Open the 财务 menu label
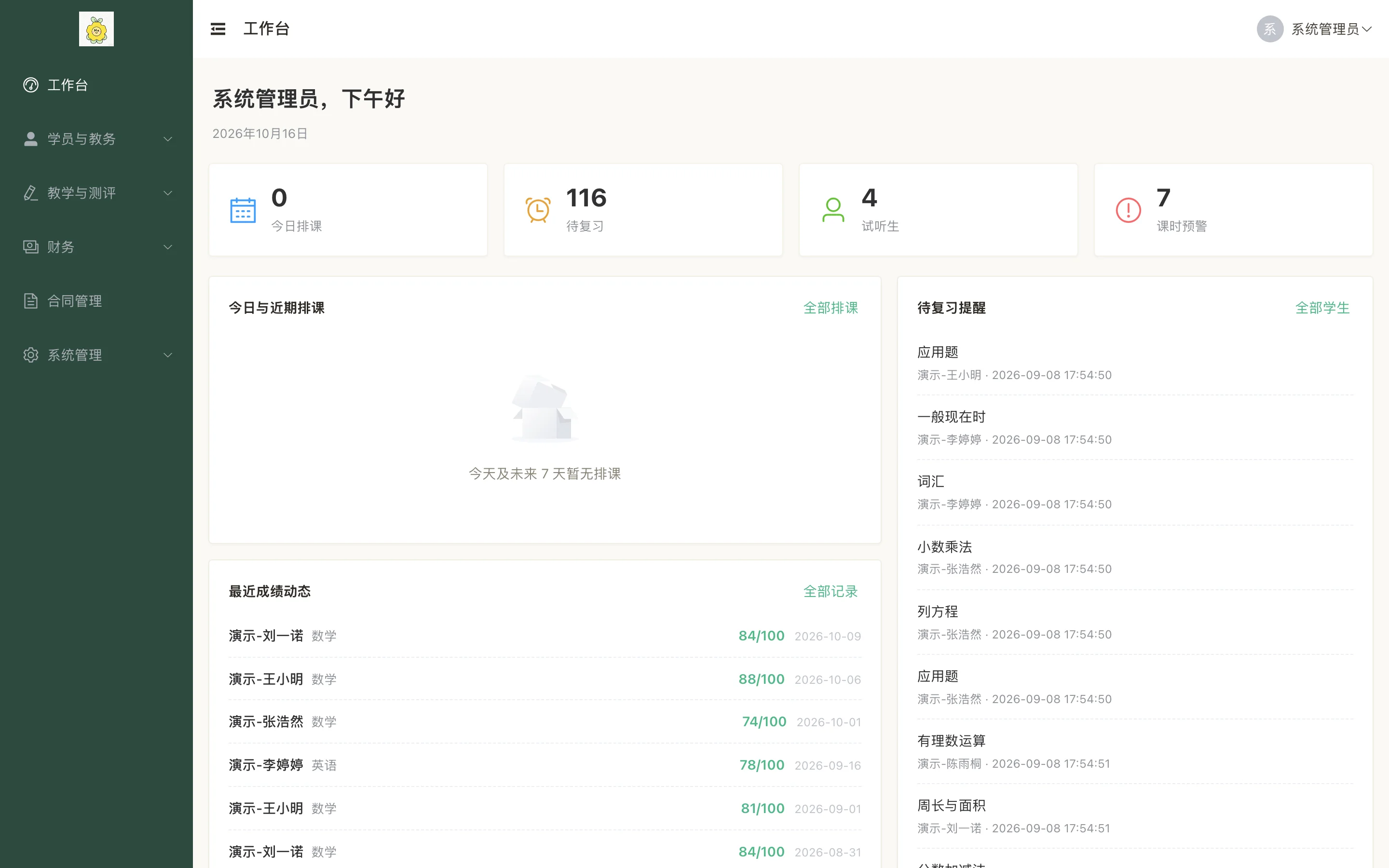This screenshot has height=868, width=1389. coord(61,247)
